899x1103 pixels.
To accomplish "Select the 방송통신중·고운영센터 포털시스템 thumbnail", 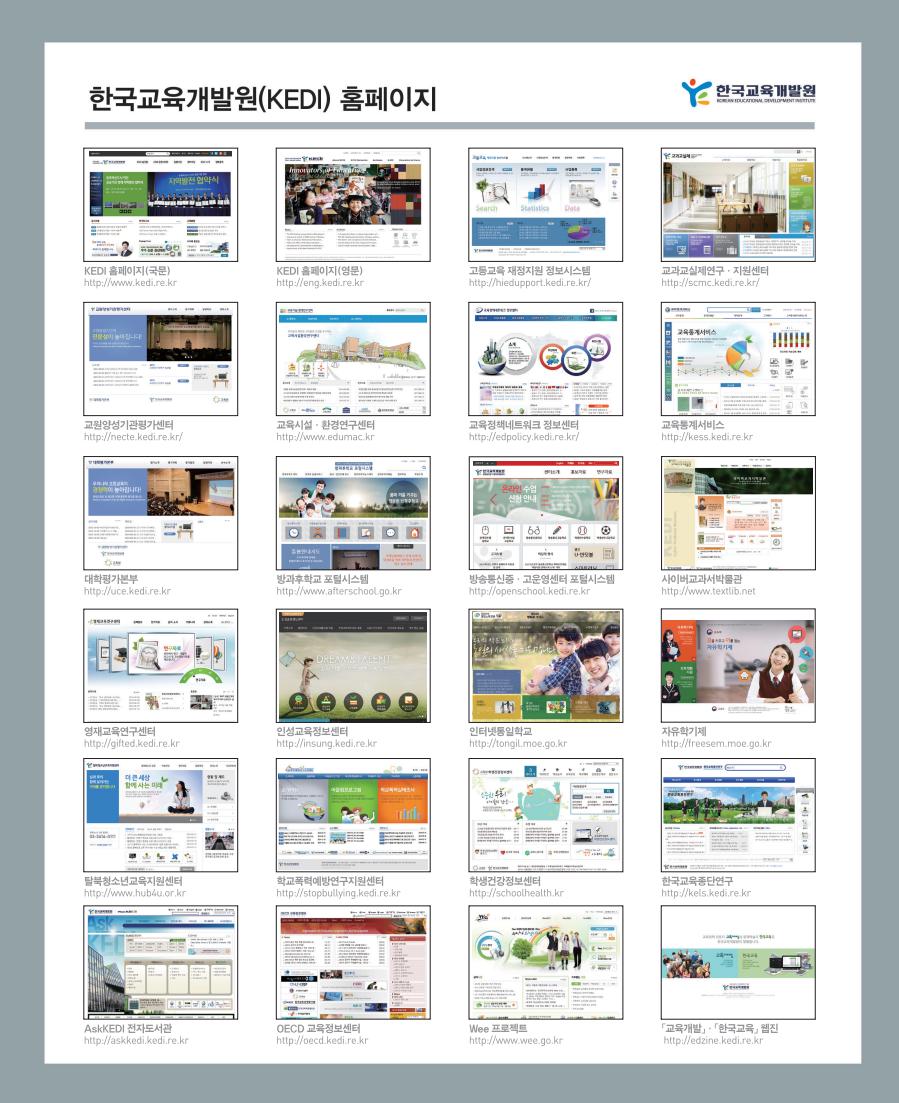I will tap(546, 513).
